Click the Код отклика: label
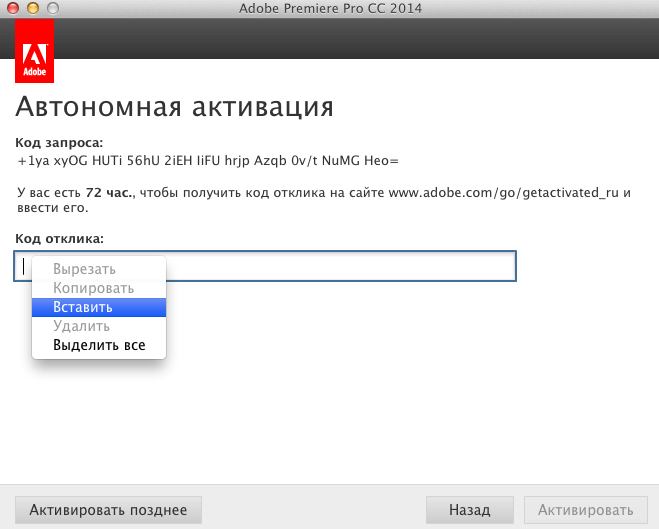This screenshot has height=529, width=659. tap(59, 239)
